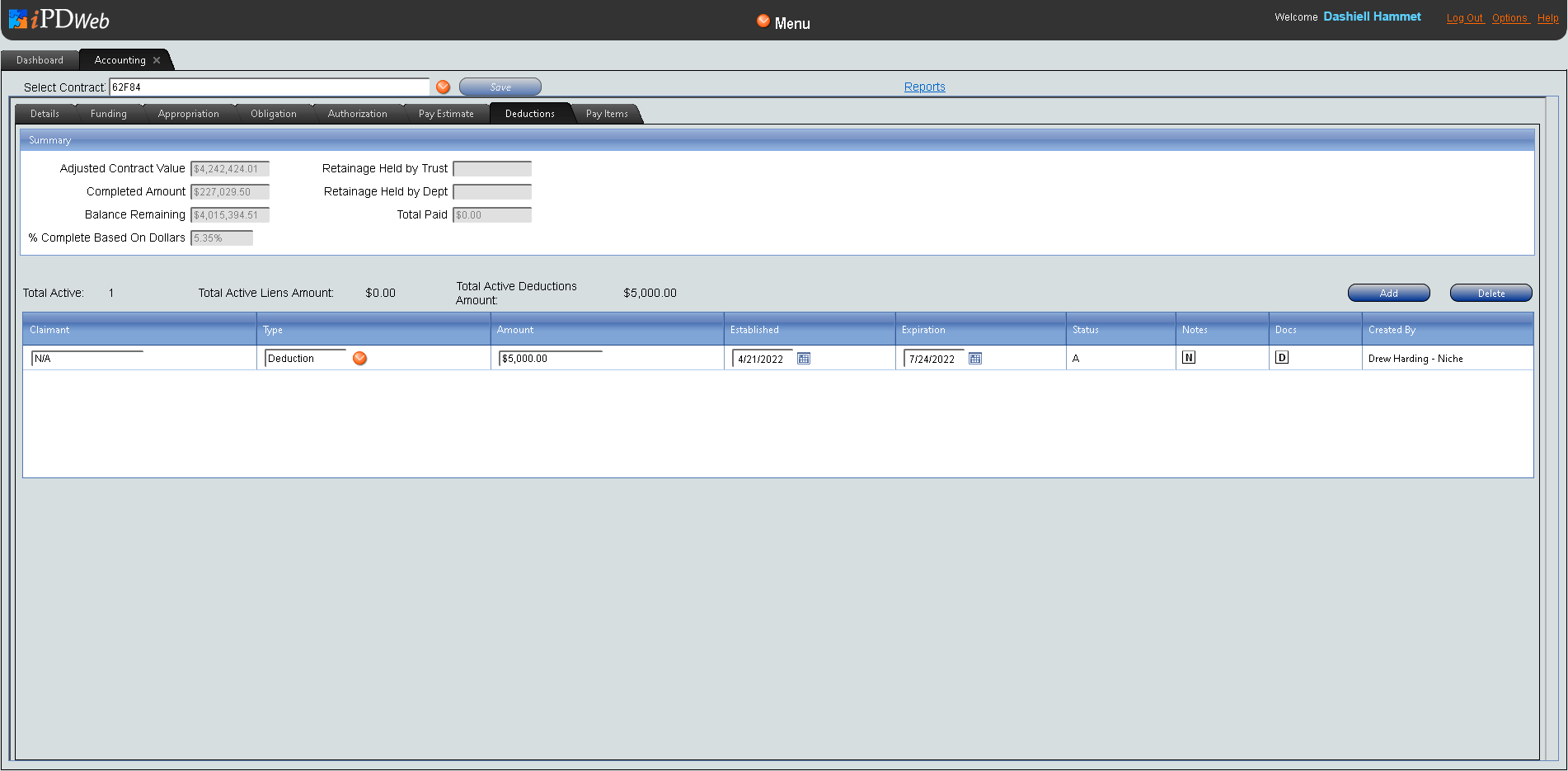Expand the deduction Type dropdown
Viewport: 1568px width, 771px height.
[x=360, y=359]
